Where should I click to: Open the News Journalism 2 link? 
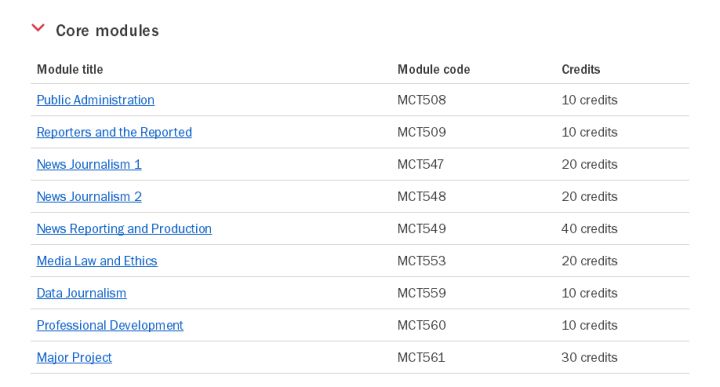click(x=89, y=196)
